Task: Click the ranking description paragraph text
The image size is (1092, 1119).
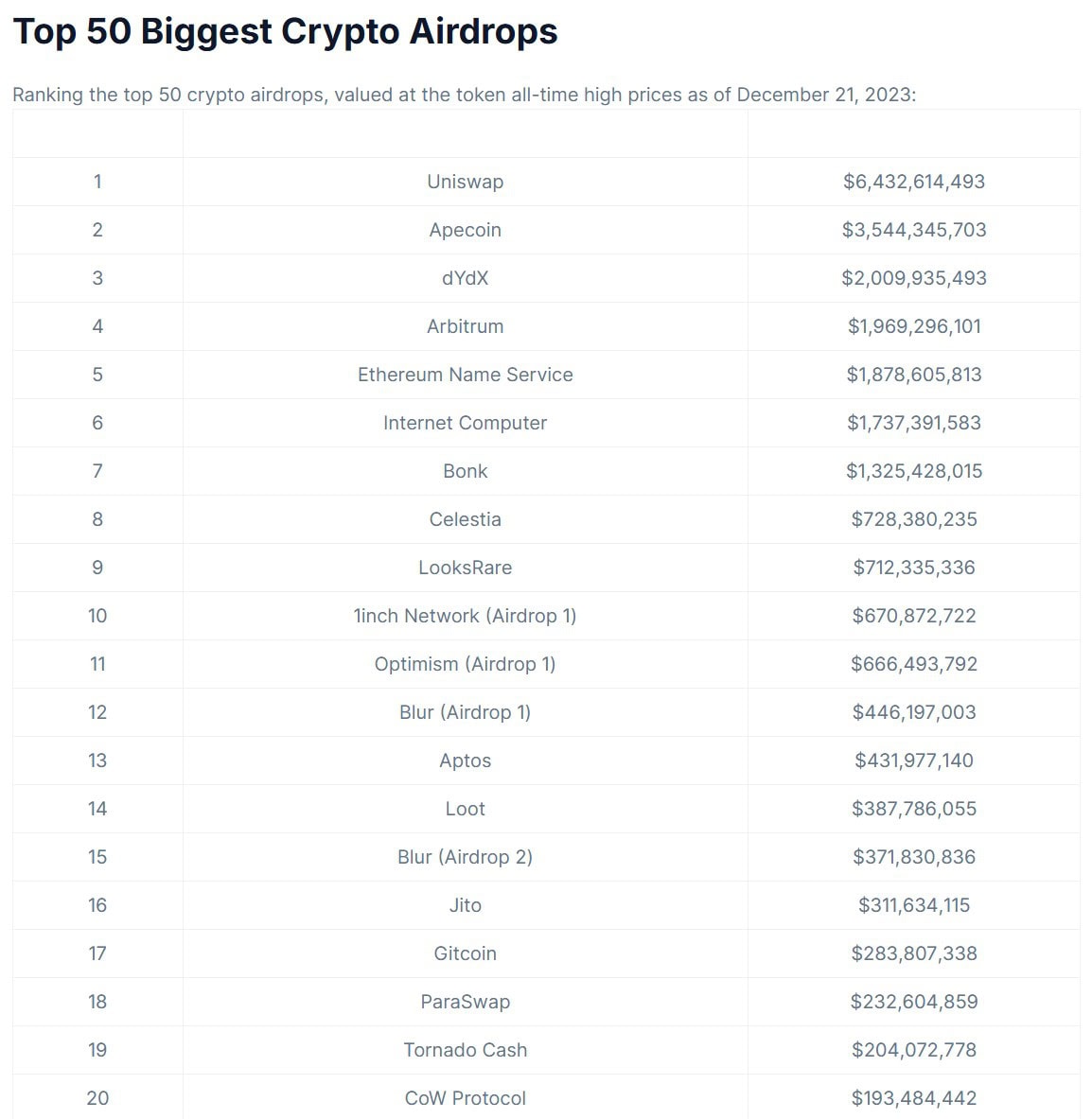Action: click(x=464, y=95)
